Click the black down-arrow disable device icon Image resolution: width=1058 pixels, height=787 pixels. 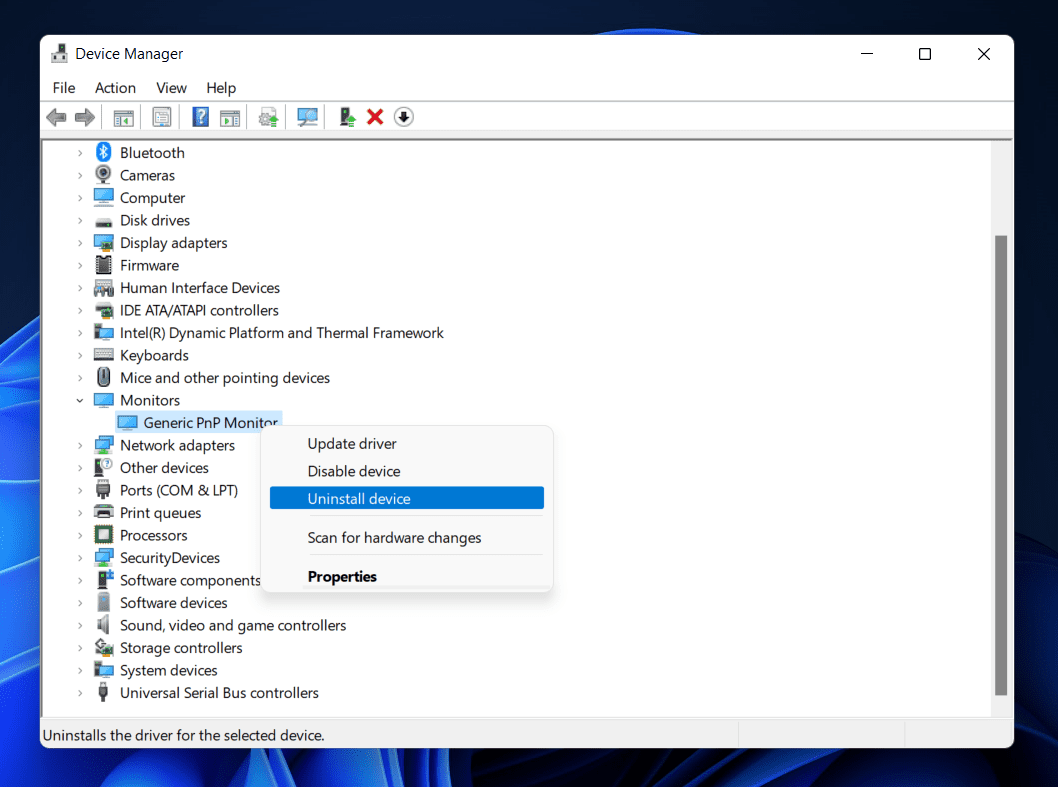coord(403,117)
